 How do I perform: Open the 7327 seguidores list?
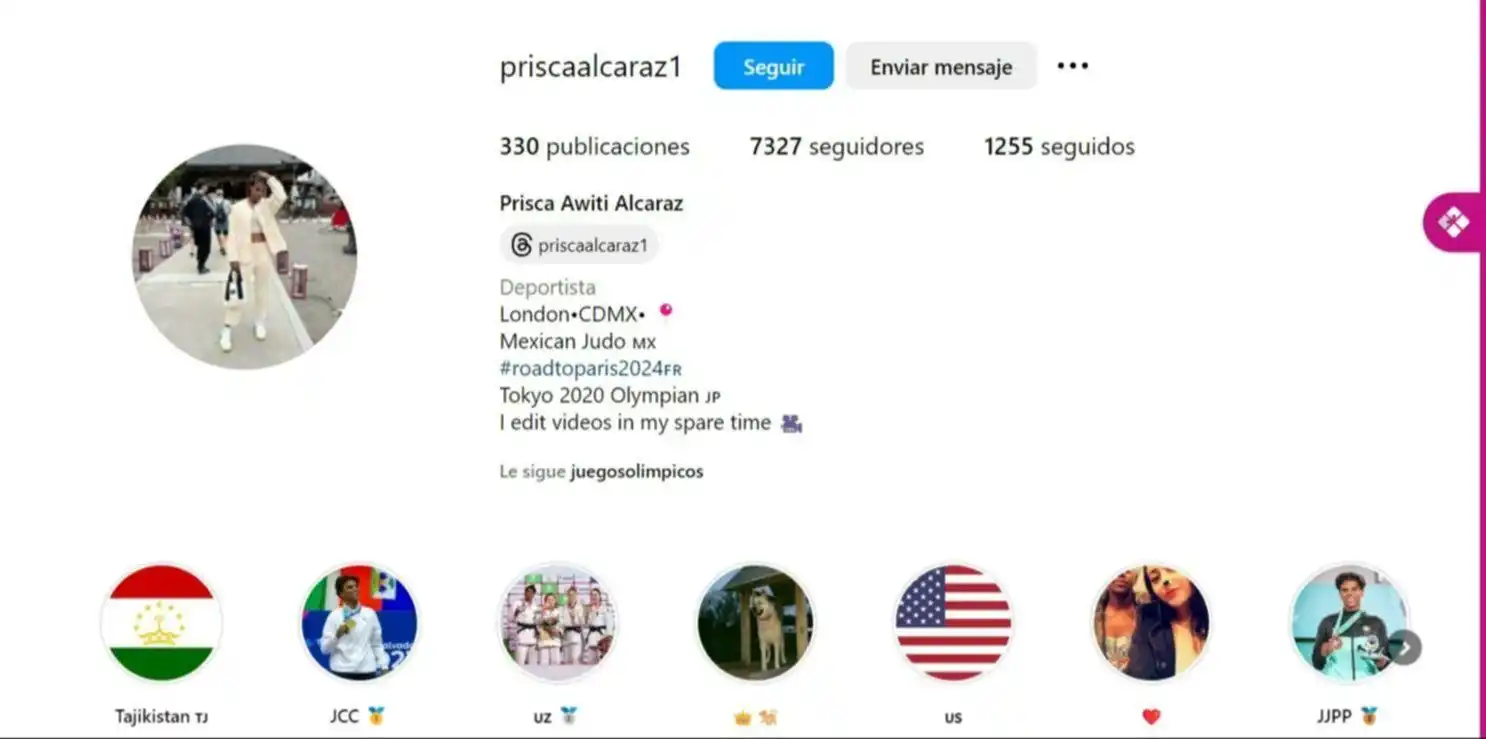[837, 147]
